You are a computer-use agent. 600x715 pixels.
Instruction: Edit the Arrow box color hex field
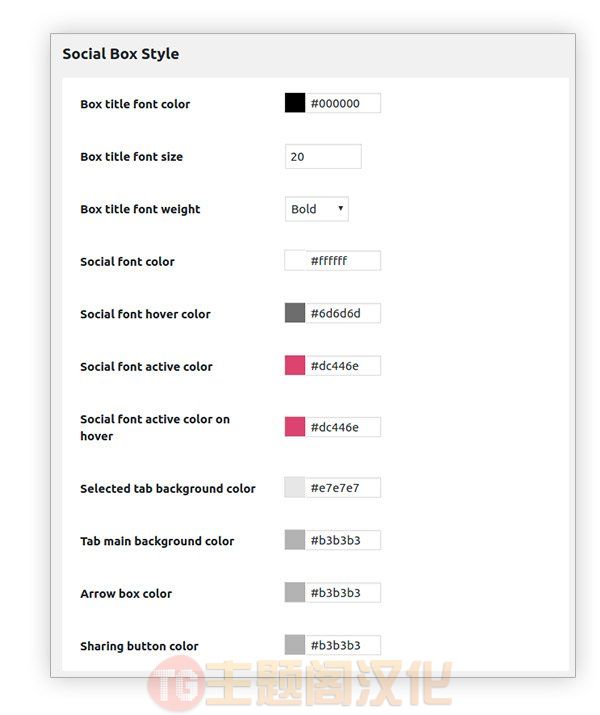pos(343,592)
